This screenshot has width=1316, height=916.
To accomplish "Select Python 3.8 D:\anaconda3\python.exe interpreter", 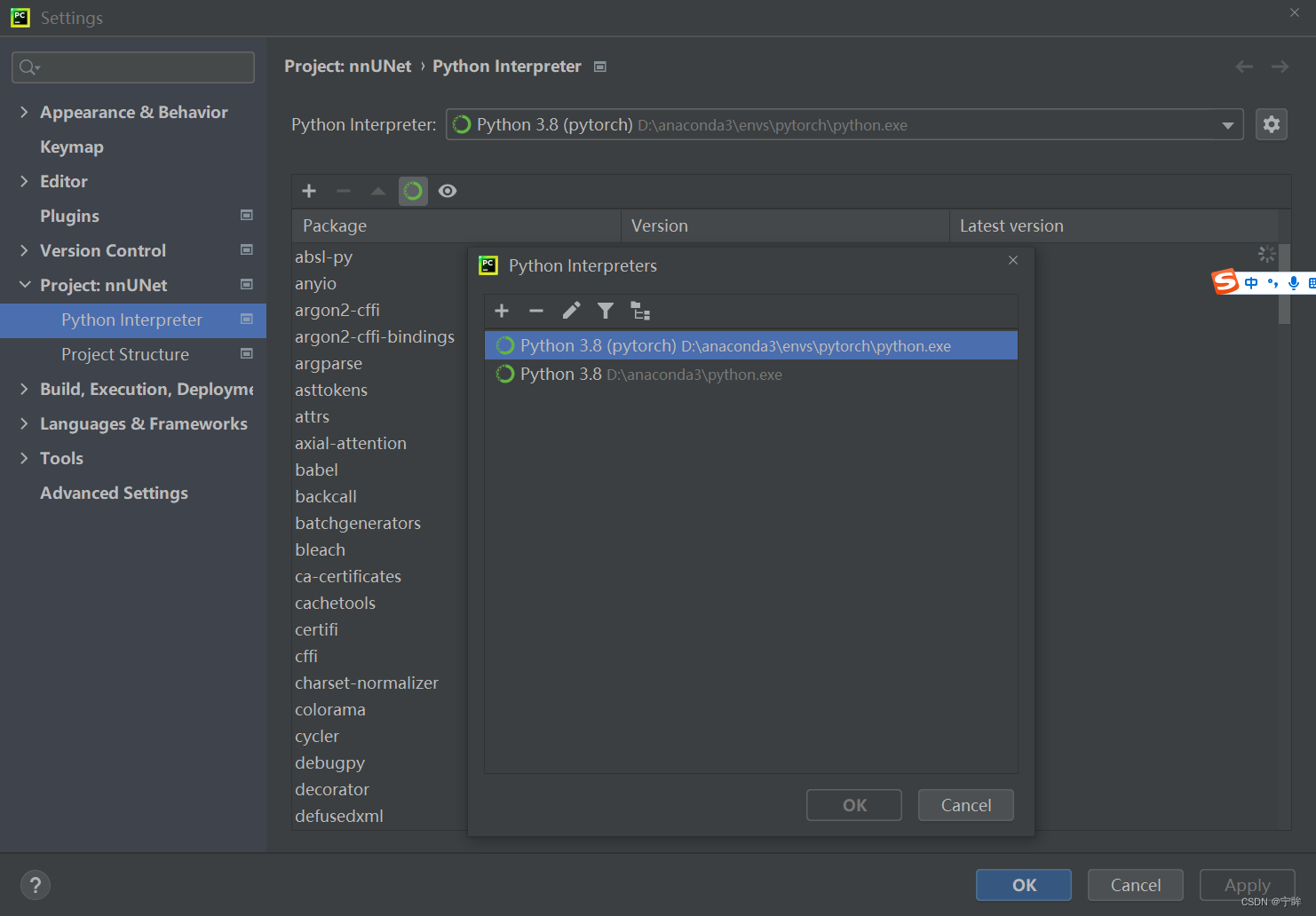I will [751, 374].
